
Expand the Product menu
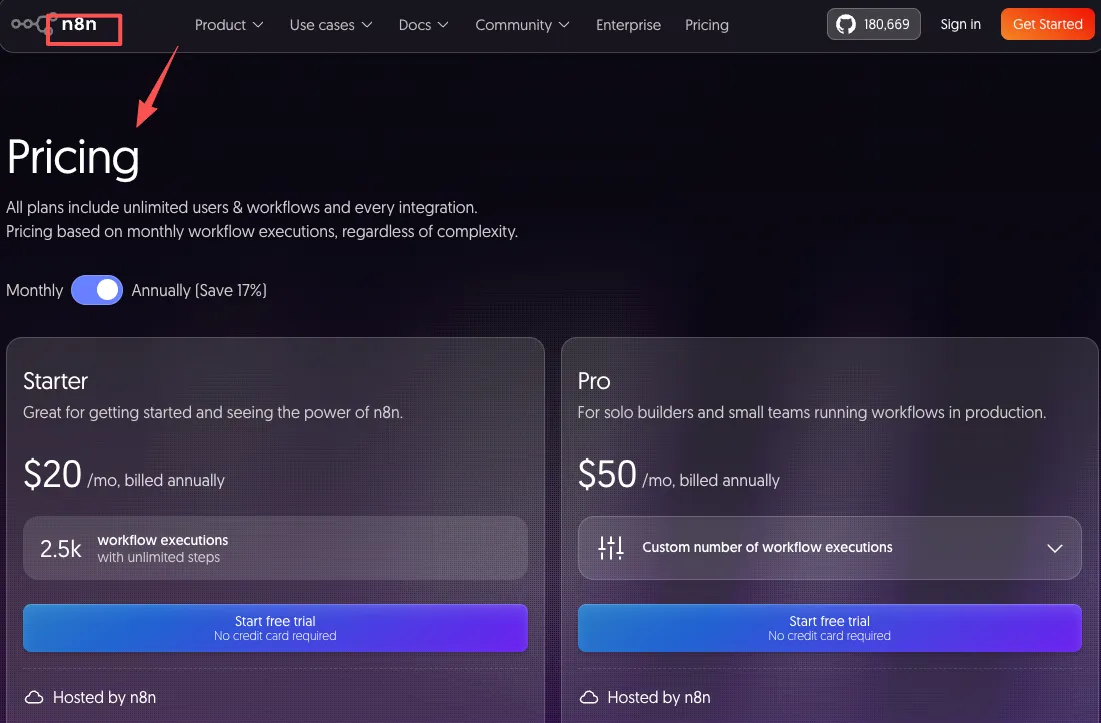229,25
